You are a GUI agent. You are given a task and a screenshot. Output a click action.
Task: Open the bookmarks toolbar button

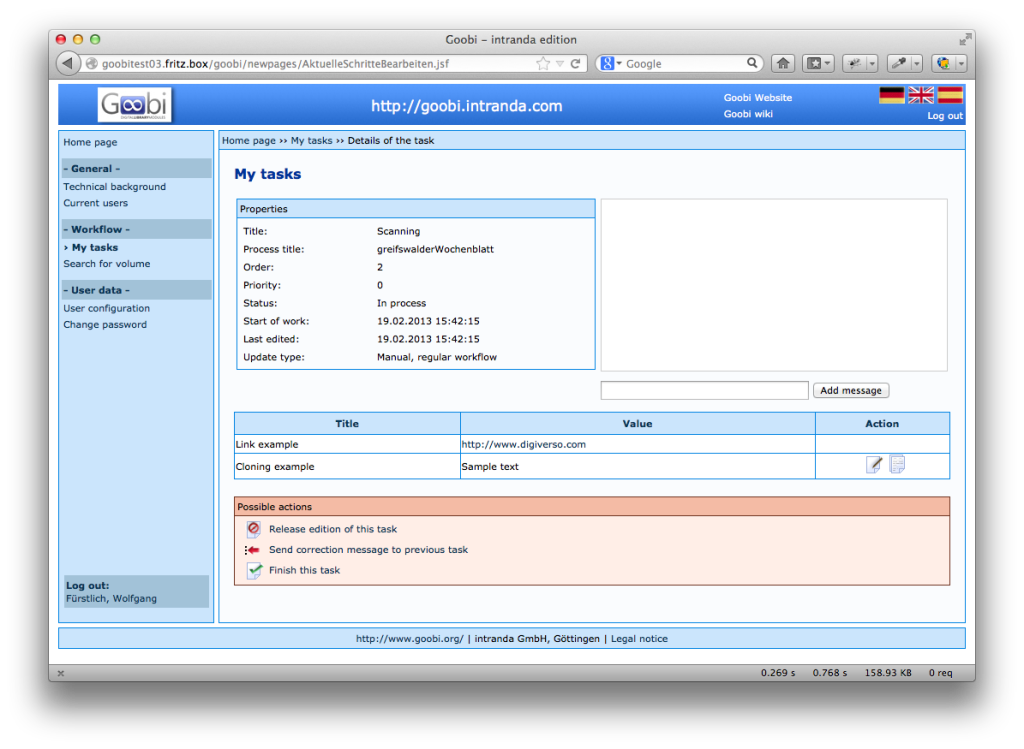click(814, 63)
